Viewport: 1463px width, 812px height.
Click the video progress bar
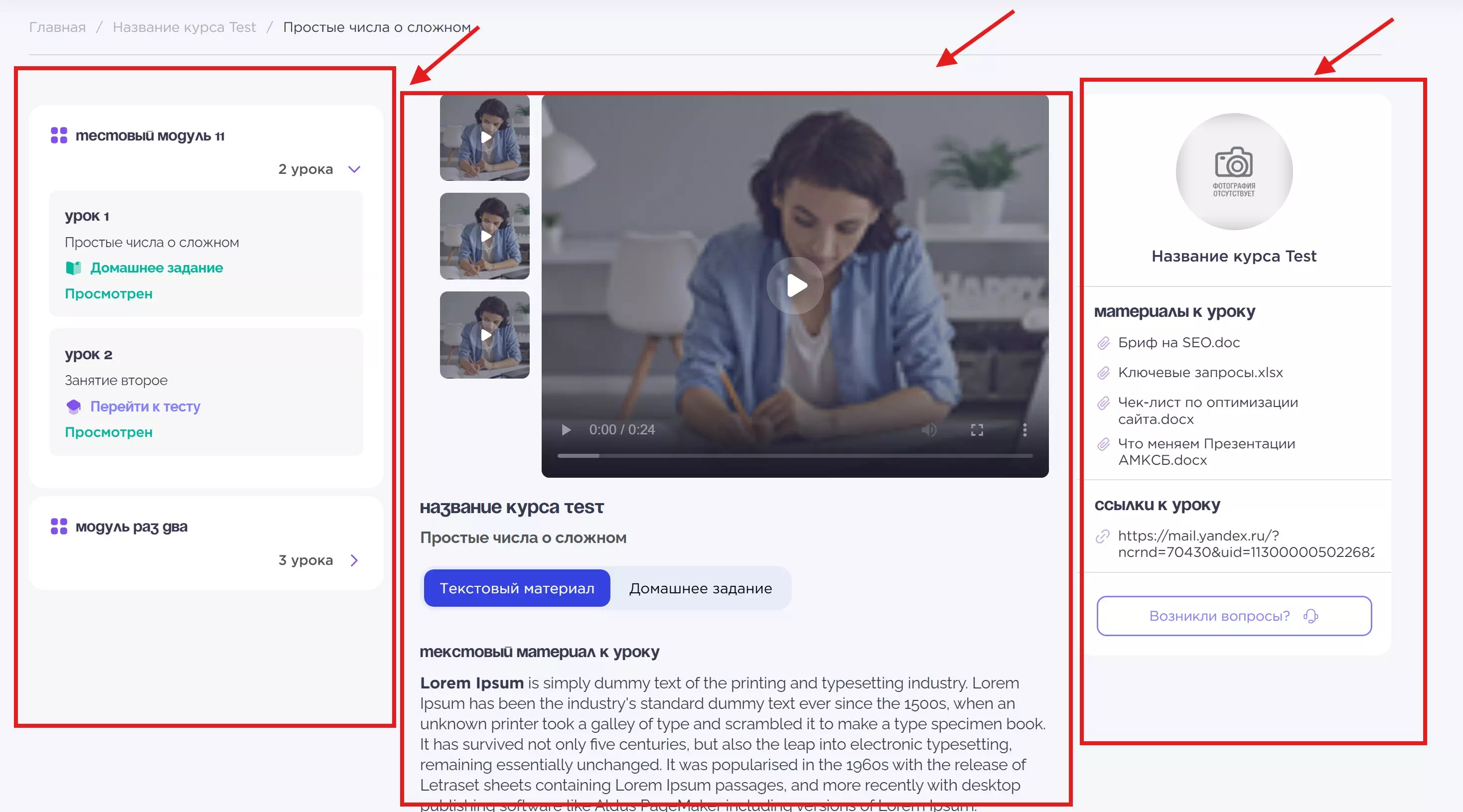click(795, 455)
